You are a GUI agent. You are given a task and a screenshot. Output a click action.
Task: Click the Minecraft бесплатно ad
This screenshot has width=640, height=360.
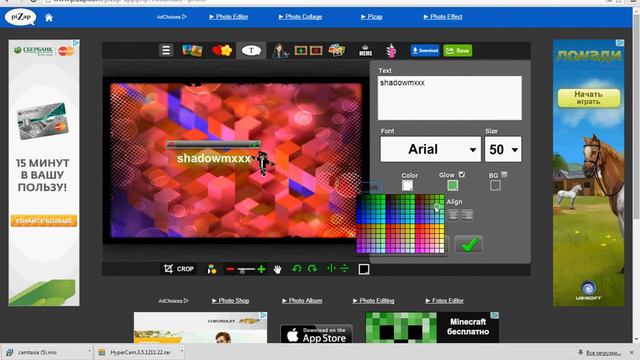point(432,327)
